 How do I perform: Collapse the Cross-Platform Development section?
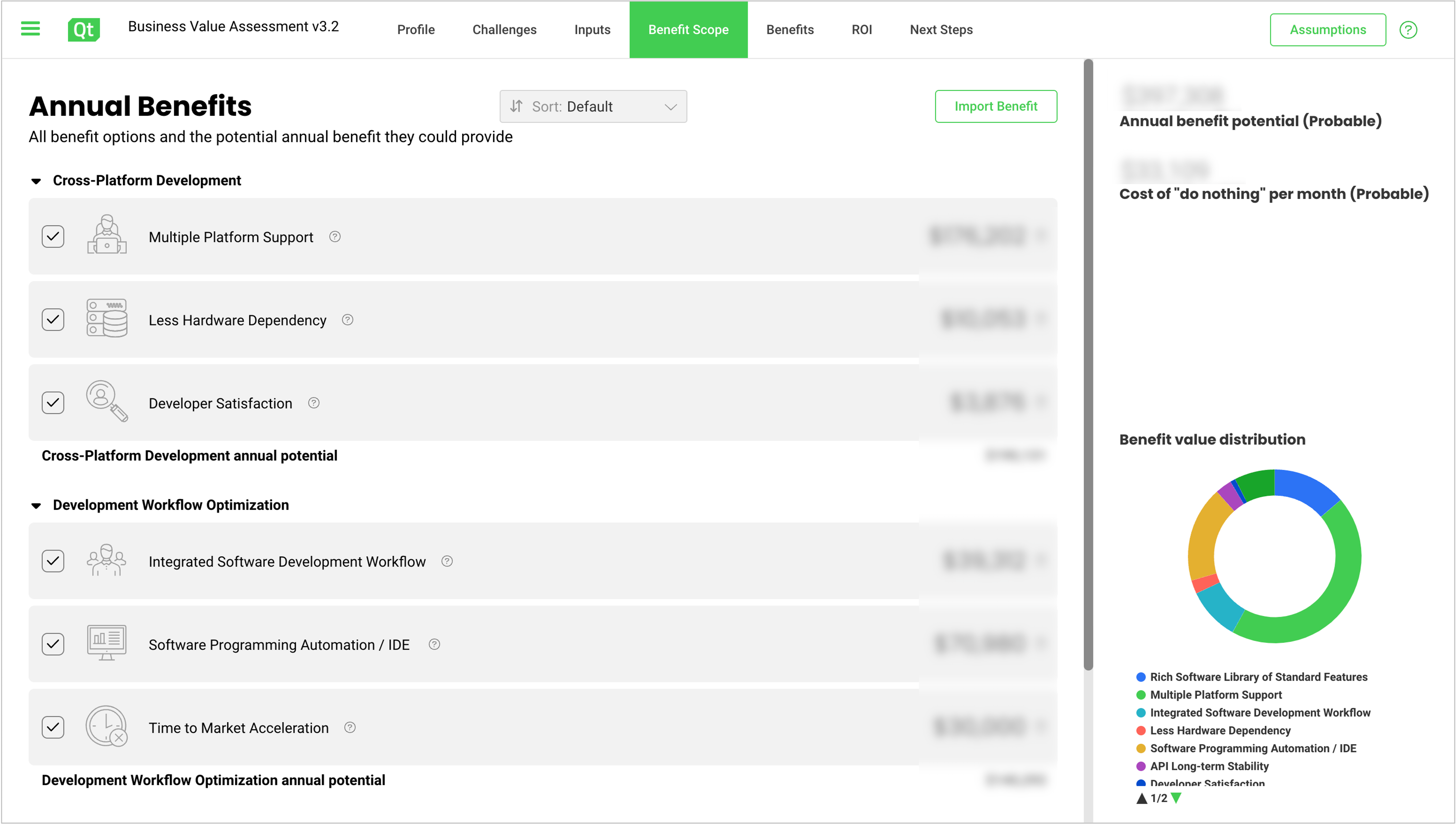point(36,181)
